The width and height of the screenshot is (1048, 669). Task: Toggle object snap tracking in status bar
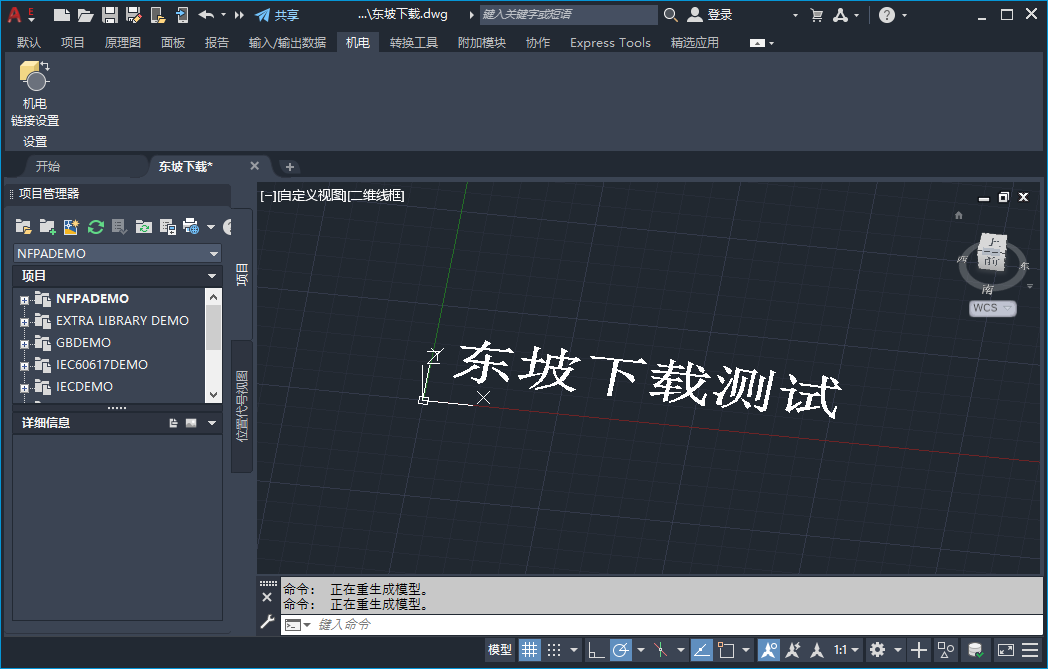tap(660, 649)
